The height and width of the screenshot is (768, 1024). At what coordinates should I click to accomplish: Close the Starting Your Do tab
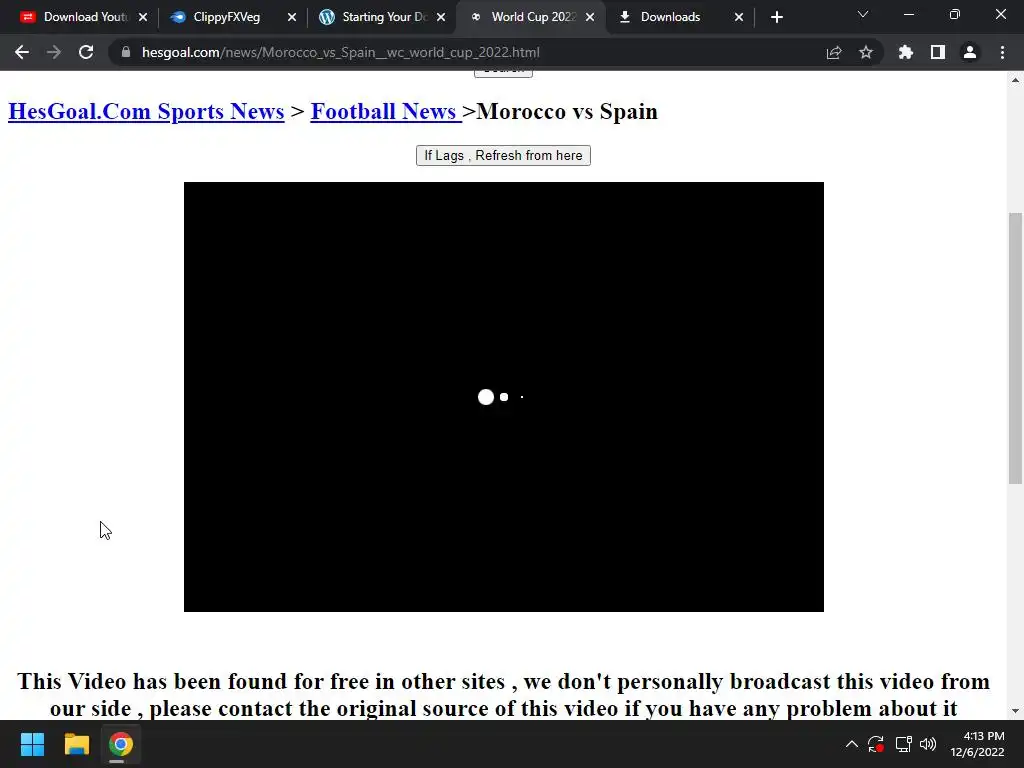(x=441, y=17)
